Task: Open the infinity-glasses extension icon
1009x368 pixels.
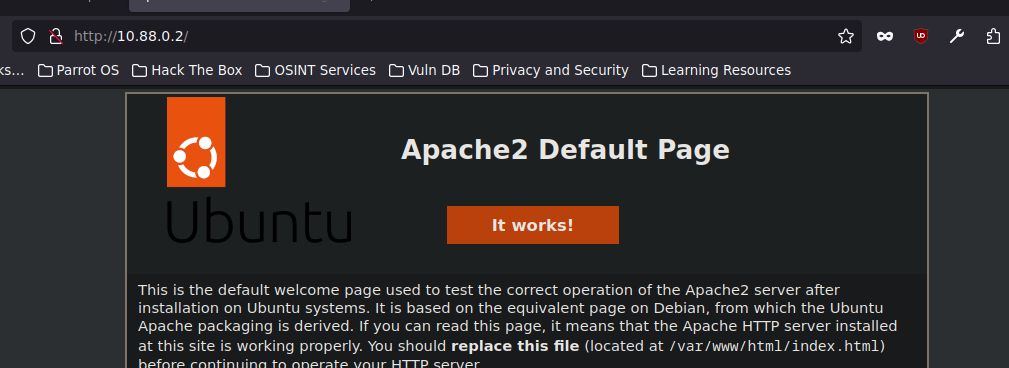Action: click(x=885, y=37)
